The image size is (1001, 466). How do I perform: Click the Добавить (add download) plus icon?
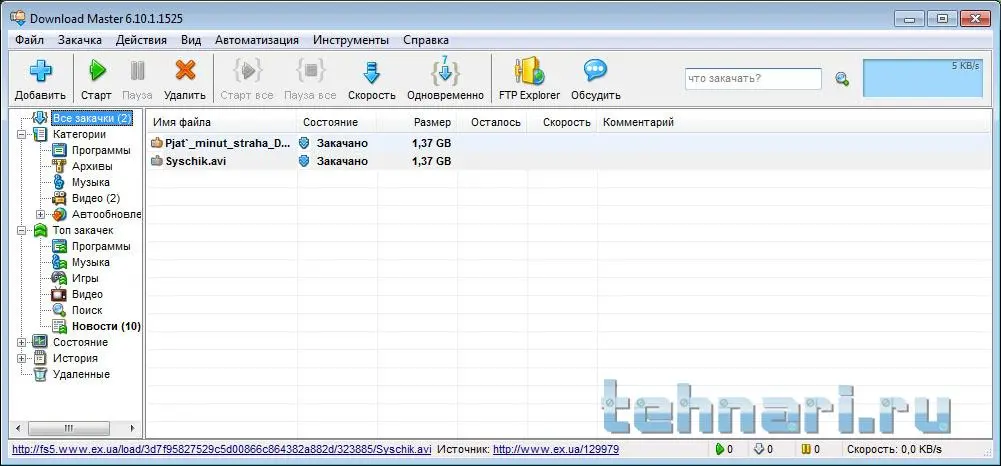40,70
